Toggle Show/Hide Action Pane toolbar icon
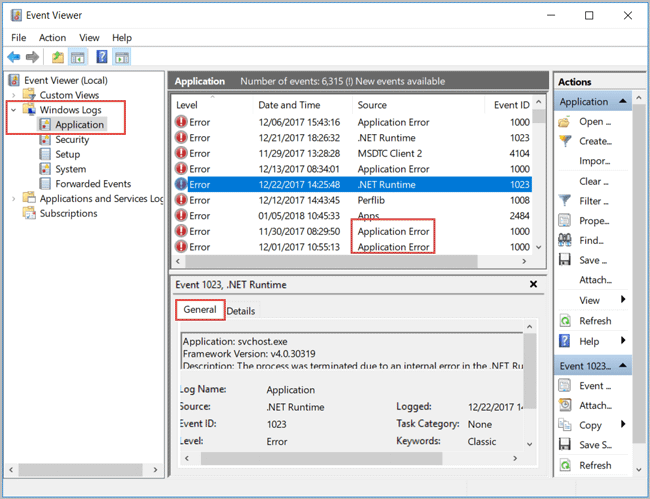This screenshot has height=499, width=650. (122, 57)
